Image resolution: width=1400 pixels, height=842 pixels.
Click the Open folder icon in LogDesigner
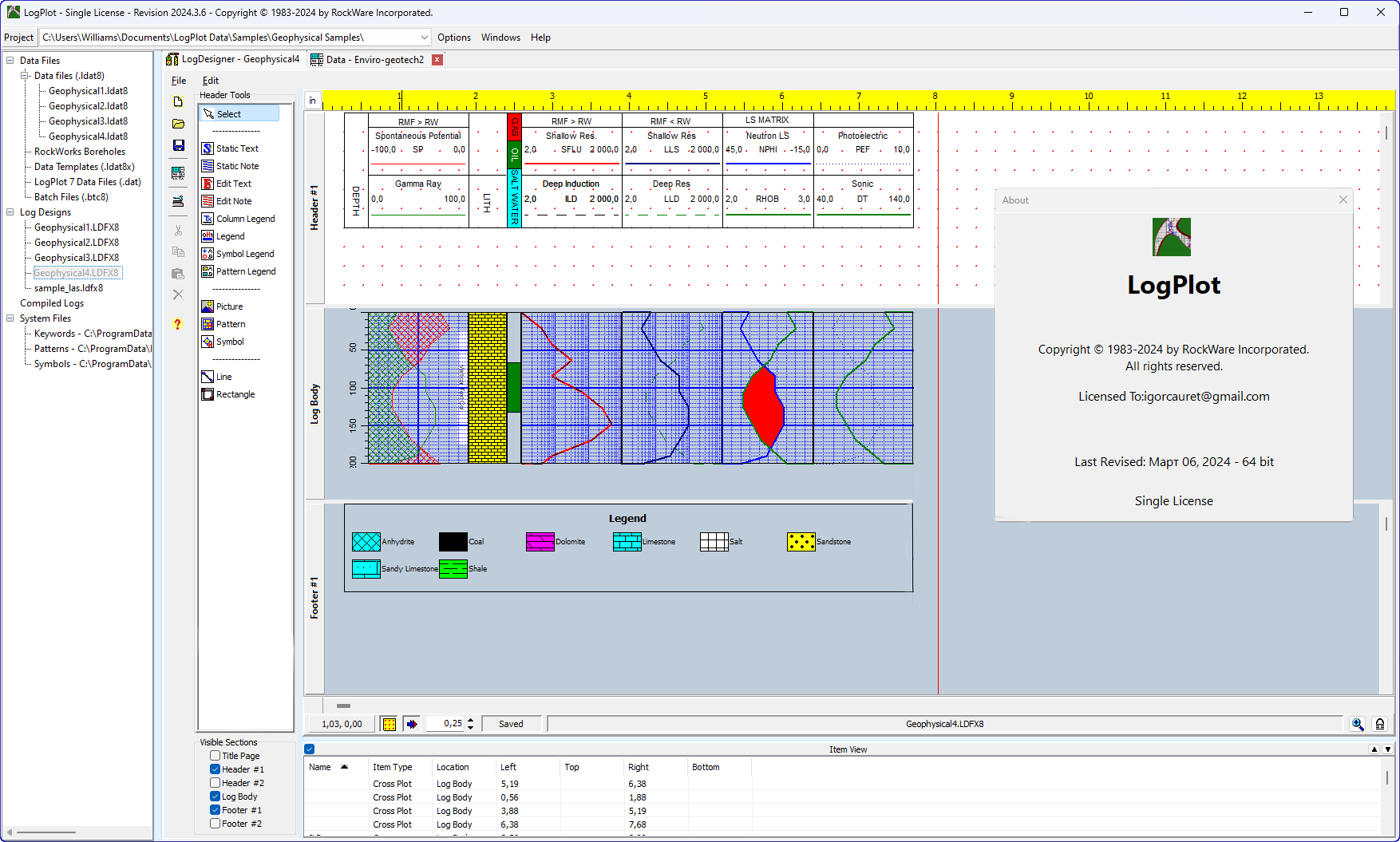pos(178,124)
